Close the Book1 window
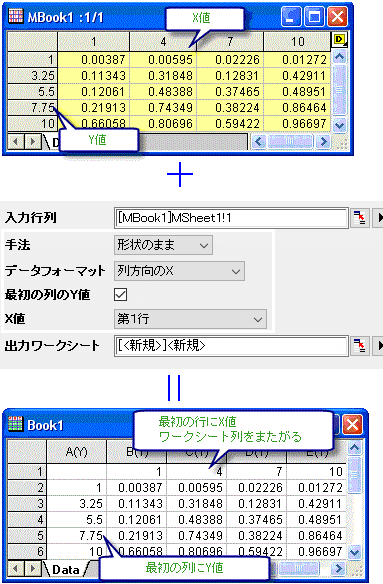 (x=352, y=424)
